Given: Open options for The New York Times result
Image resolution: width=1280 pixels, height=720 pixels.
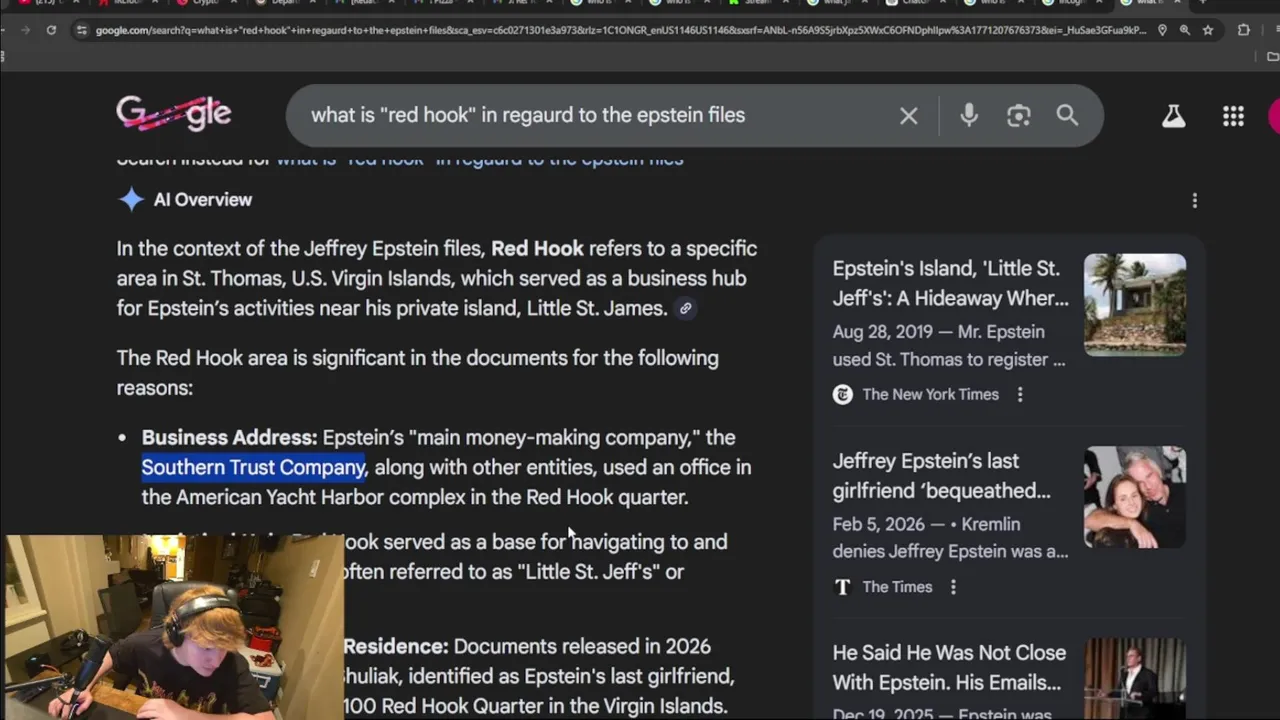Looking at the screenshot, I should coord(1020,394).
